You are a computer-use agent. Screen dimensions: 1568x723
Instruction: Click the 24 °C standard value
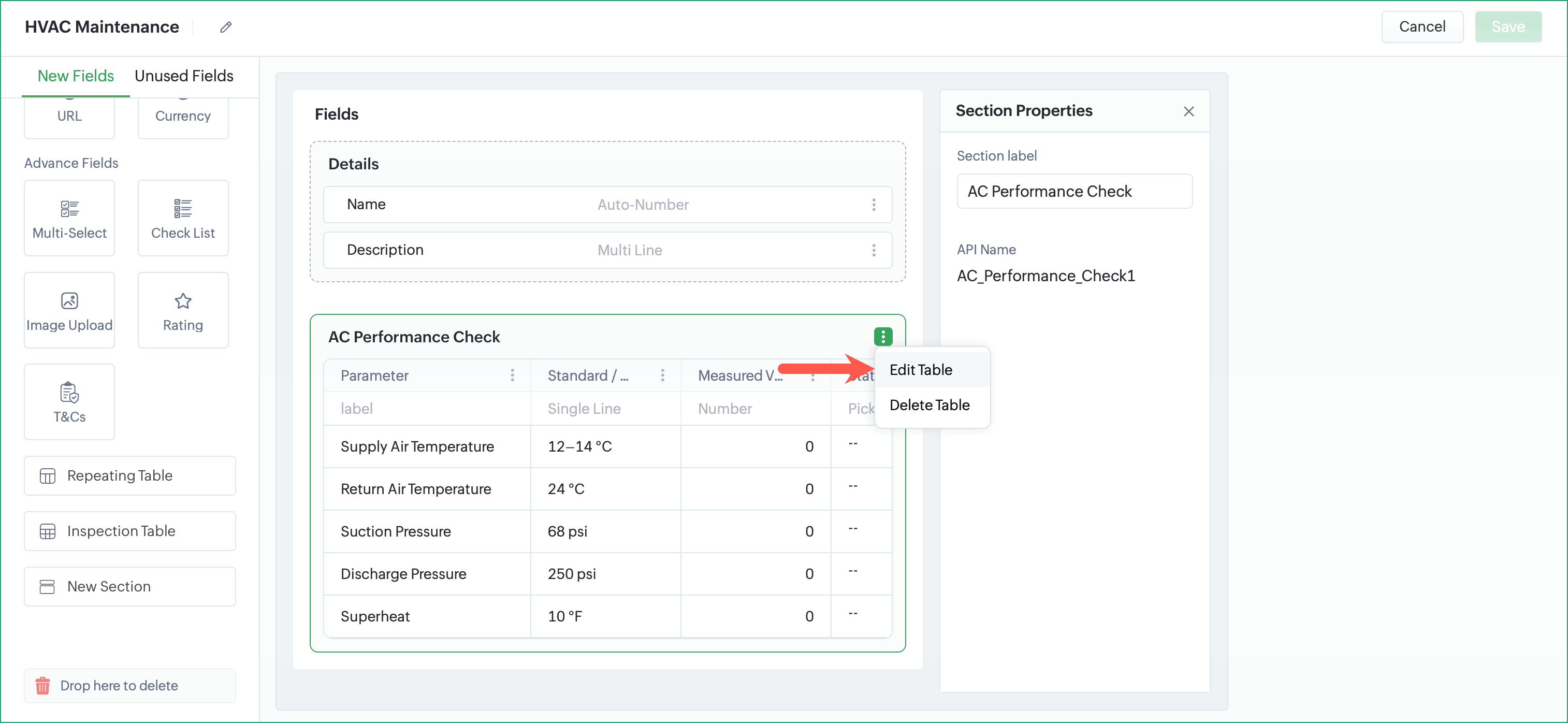pyautogui.click(x=566, y=489)
